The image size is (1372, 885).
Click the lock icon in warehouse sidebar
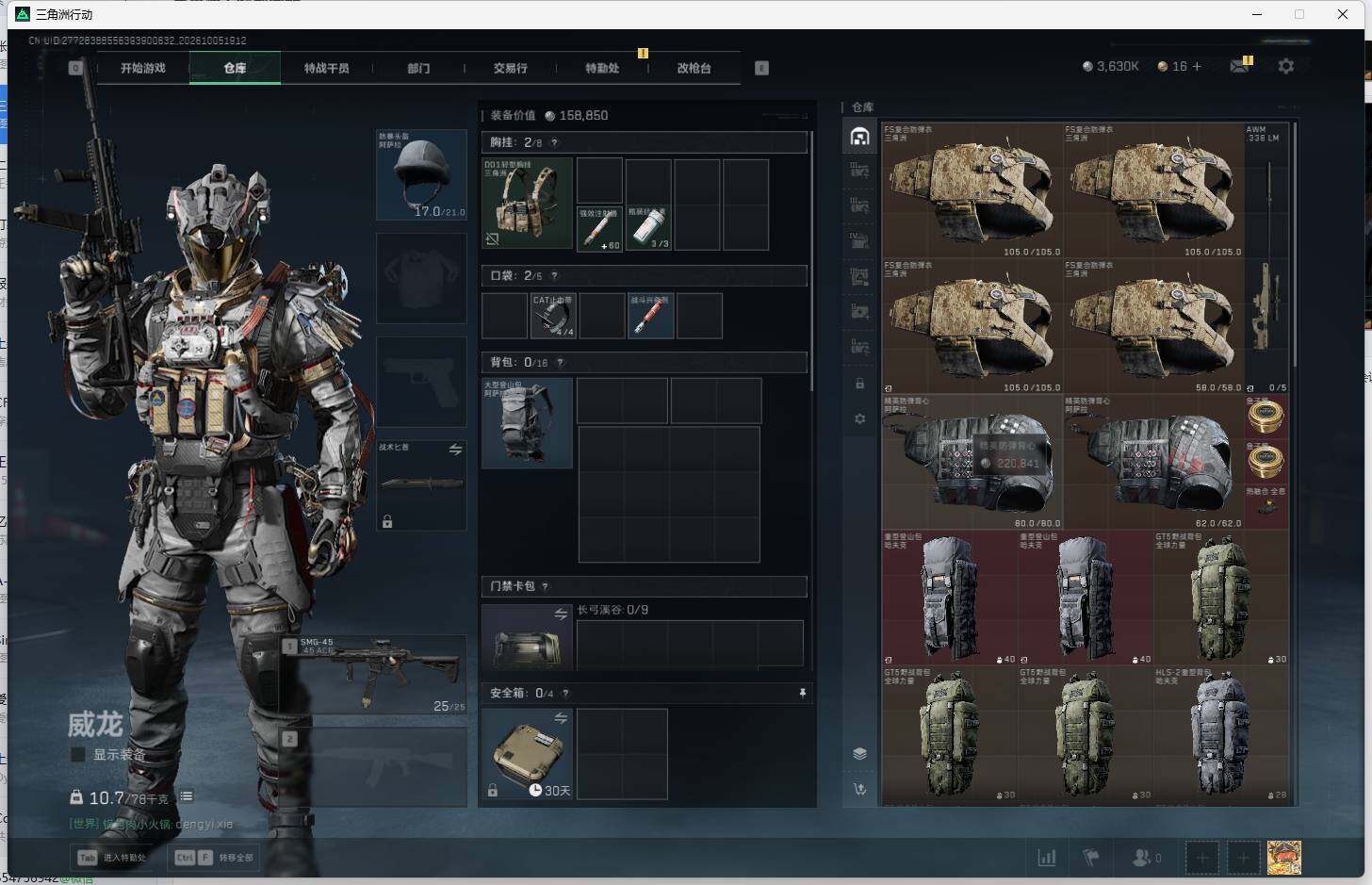point(859,384)
